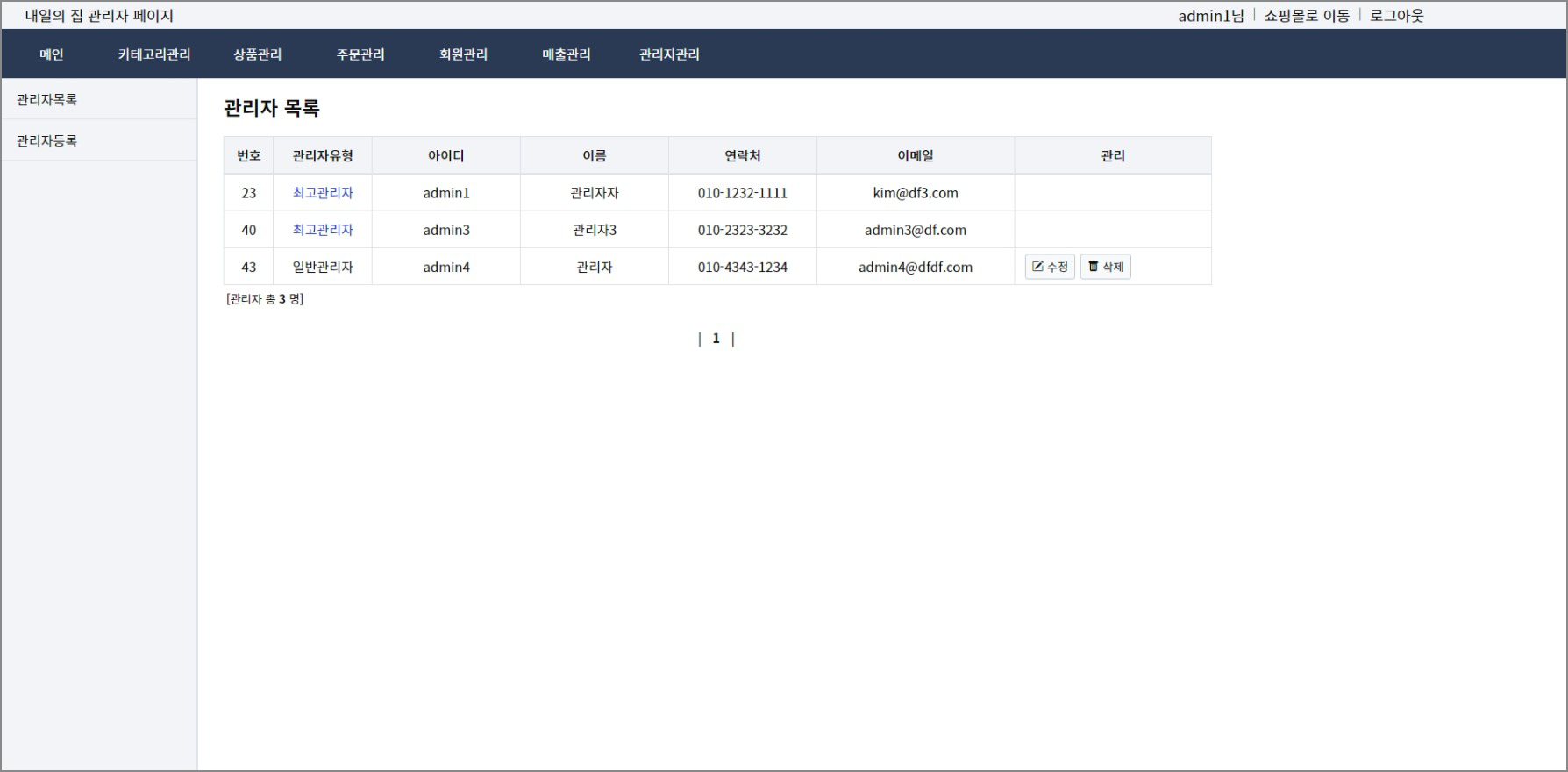Viewport: 1568px width, 772px height.
Task: Click the 로그아웃 link
Action: point(1397,16)
